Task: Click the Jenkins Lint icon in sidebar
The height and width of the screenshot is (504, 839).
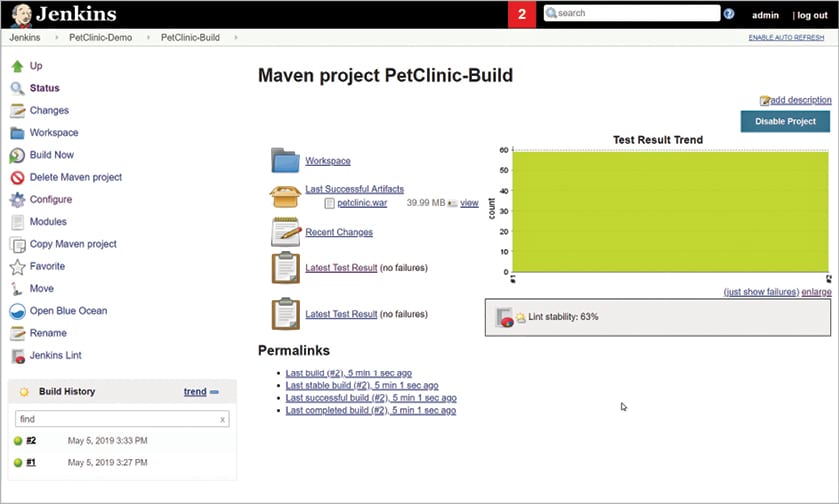Action: tap(18, 356)
